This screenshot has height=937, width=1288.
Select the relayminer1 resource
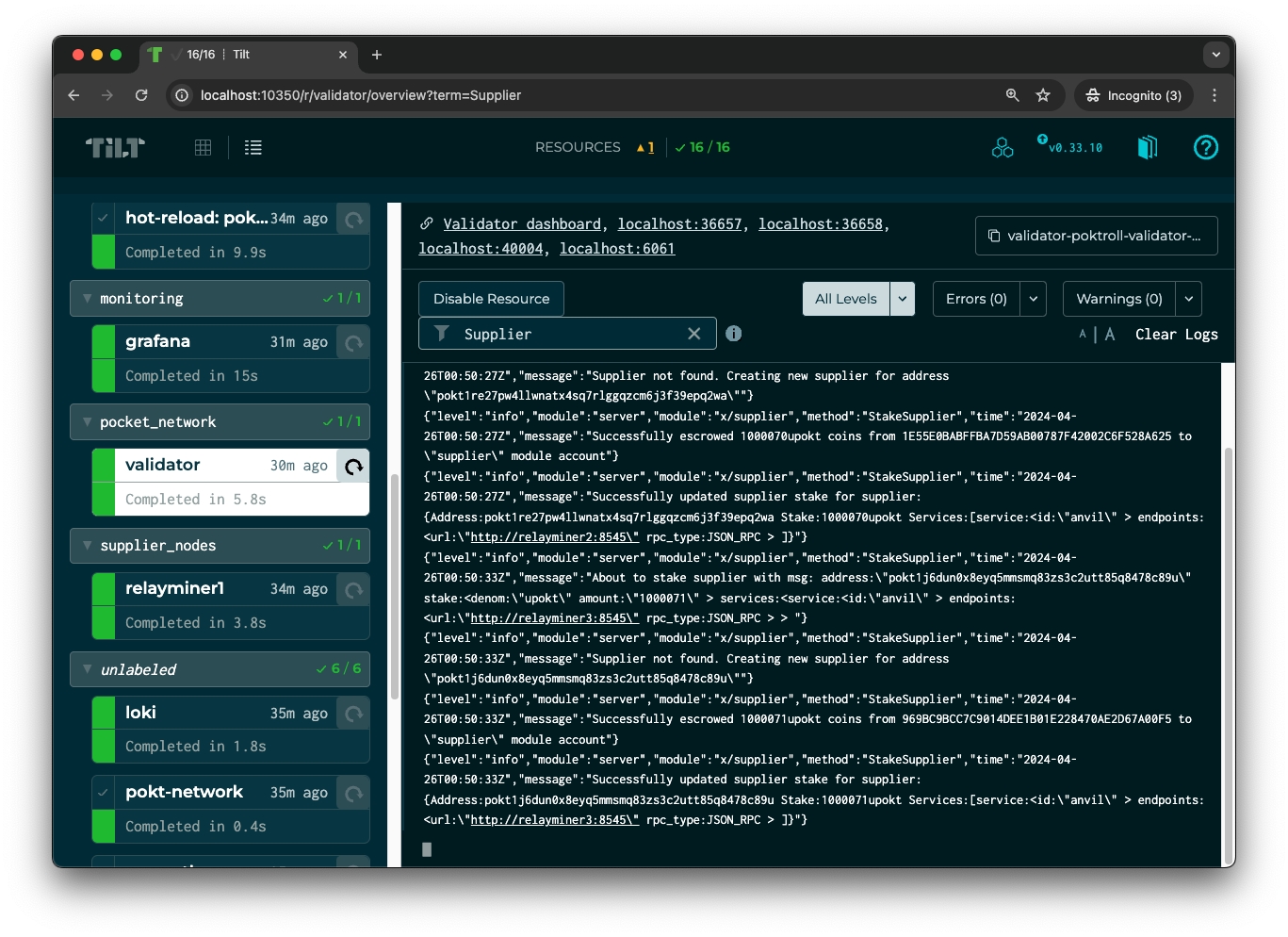[x=175, y=588]
